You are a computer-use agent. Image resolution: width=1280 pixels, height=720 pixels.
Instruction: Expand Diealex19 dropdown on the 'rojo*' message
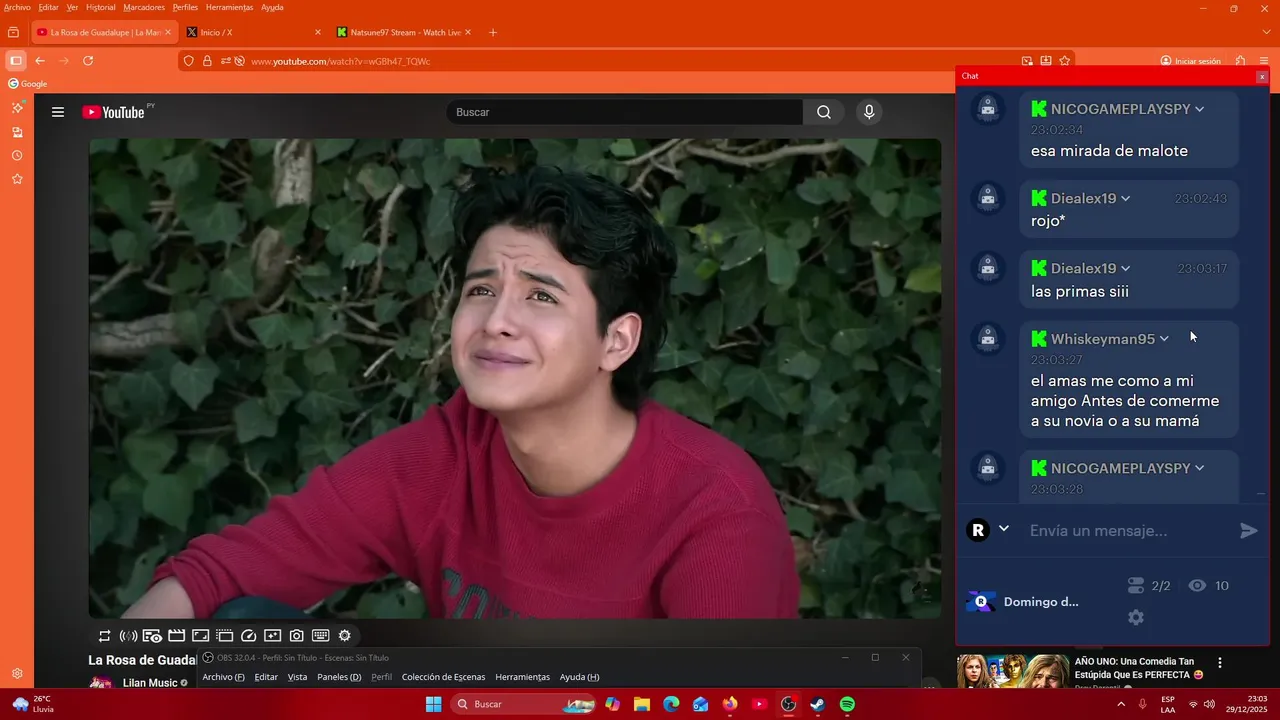click(x=1125, y=199)
